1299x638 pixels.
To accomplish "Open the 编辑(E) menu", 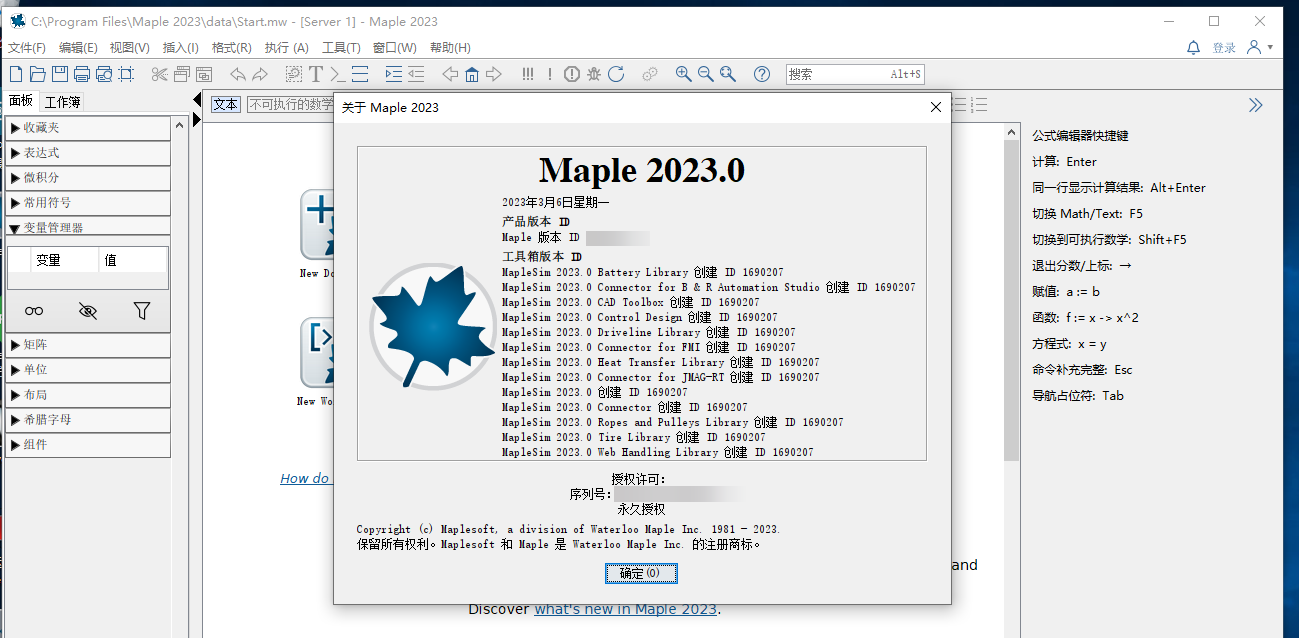I will tap(78, 48).
